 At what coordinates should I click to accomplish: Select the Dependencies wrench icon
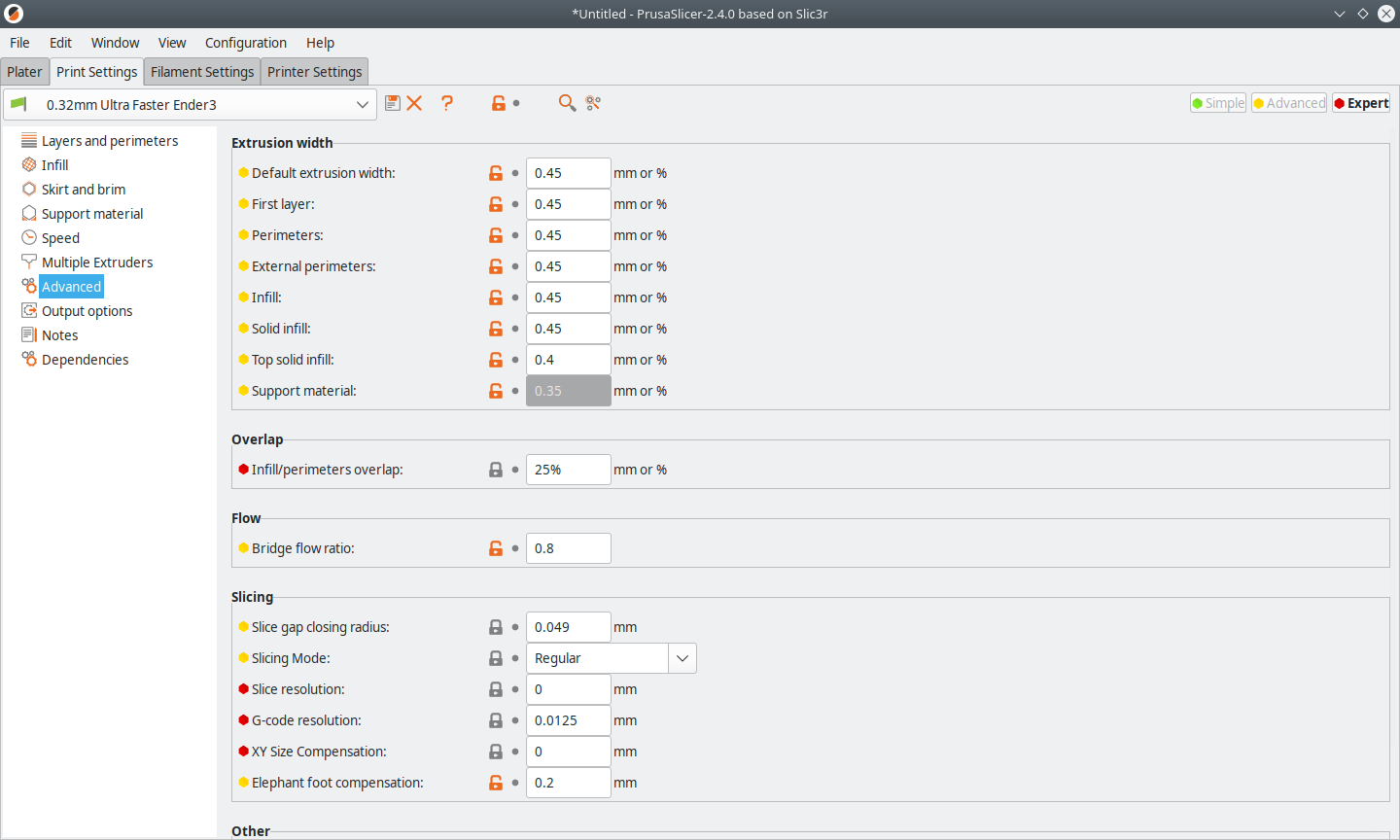point(29,360)
